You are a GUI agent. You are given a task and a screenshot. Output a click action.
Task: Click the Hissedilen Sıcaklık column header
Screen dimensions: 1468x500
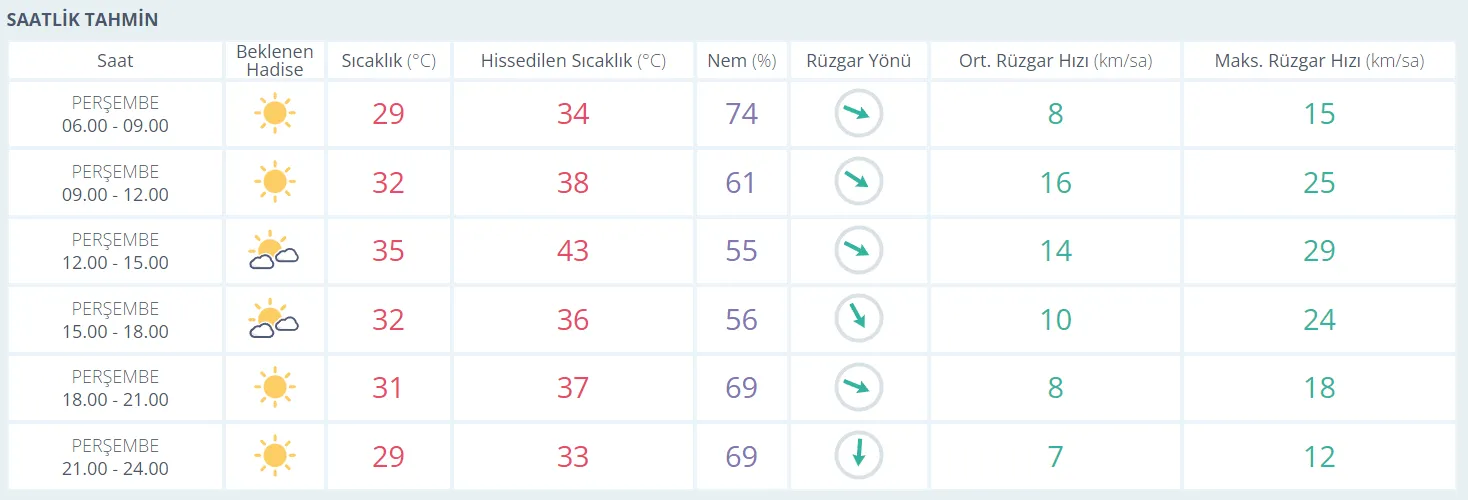tap(573, 61)
